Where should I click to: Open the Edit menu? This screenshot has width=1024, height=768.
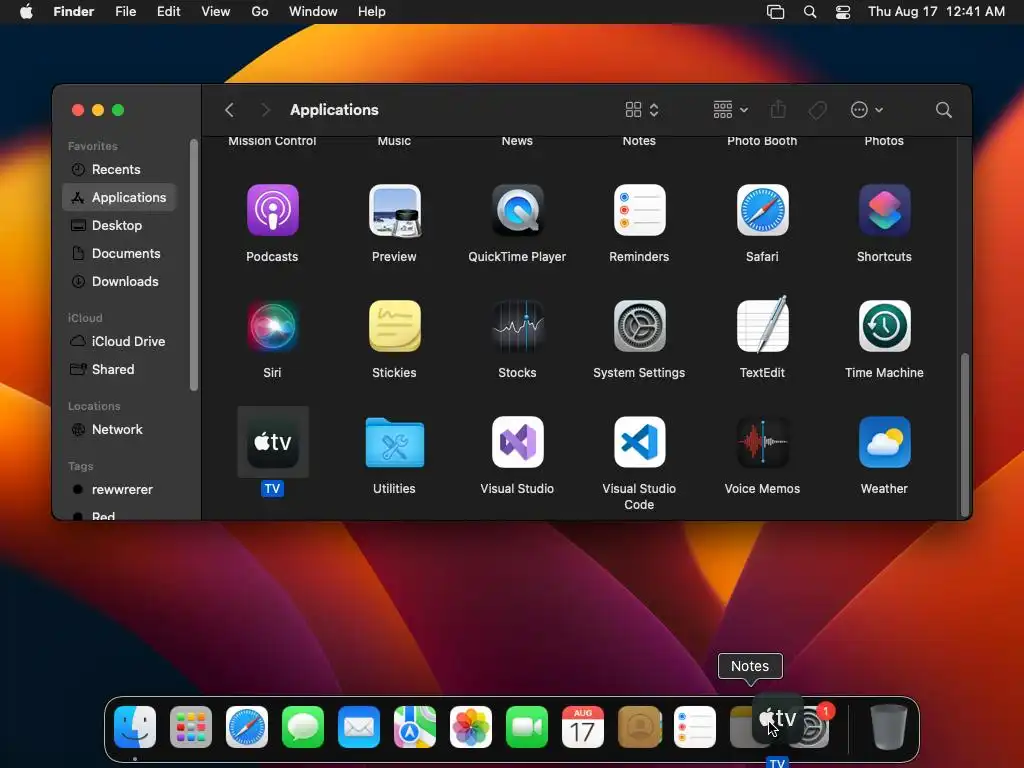click(x=168, y=12)
